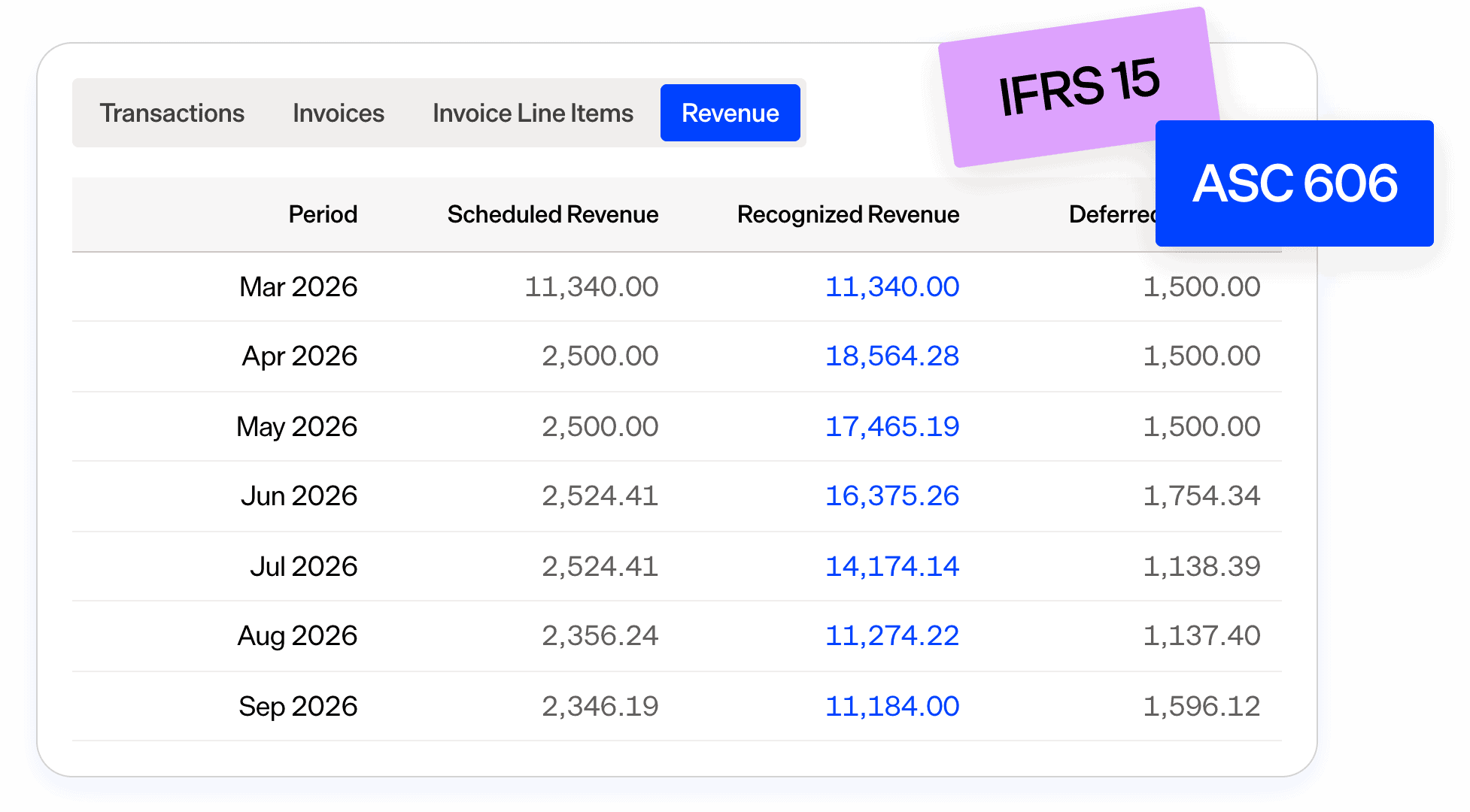Open the Invoices tab
Viewport: 1470px width, 812px height.
tap(339, 113)
